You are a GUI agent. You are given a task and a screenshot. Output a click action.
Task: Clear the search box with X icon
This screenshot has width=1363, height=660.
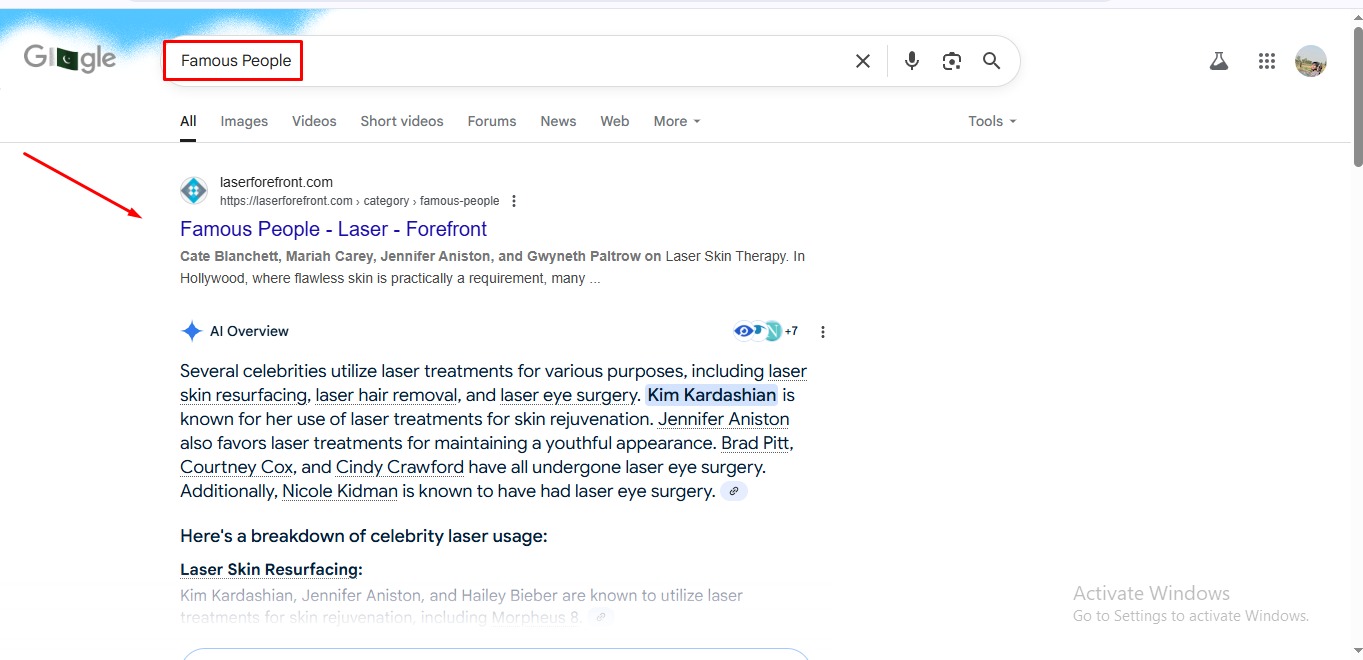[x=863, y=61]
